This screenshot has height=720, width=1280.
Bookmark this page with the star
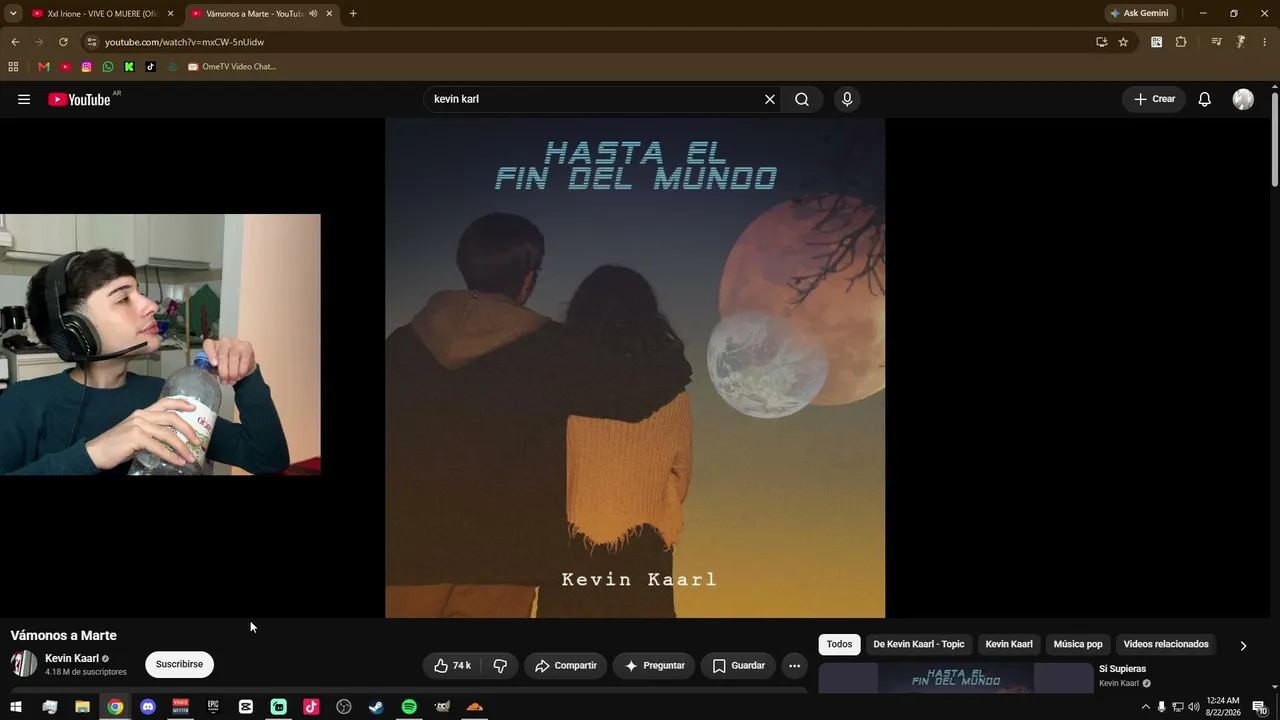click(x=1123, y=42)
